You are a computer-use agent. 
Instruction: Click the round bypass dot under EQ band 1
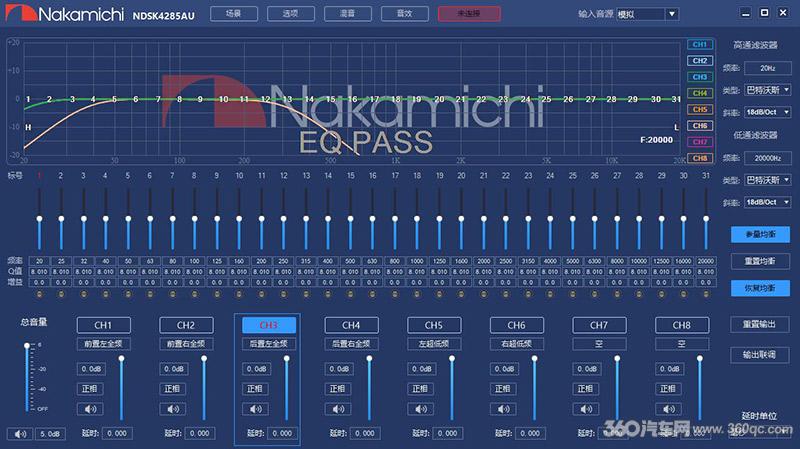coord(39,294)
